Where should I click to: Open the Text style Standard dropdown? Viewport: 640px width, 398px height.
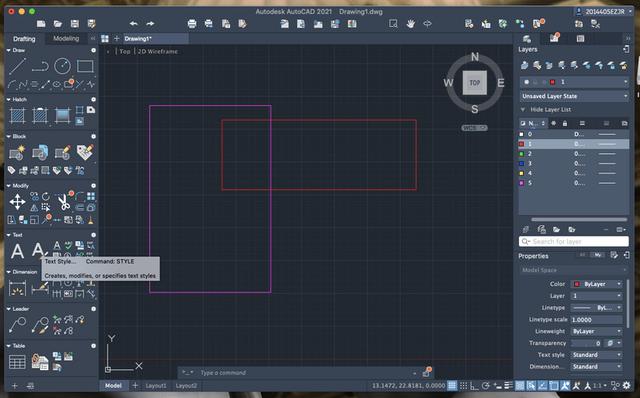click(597, 355)
